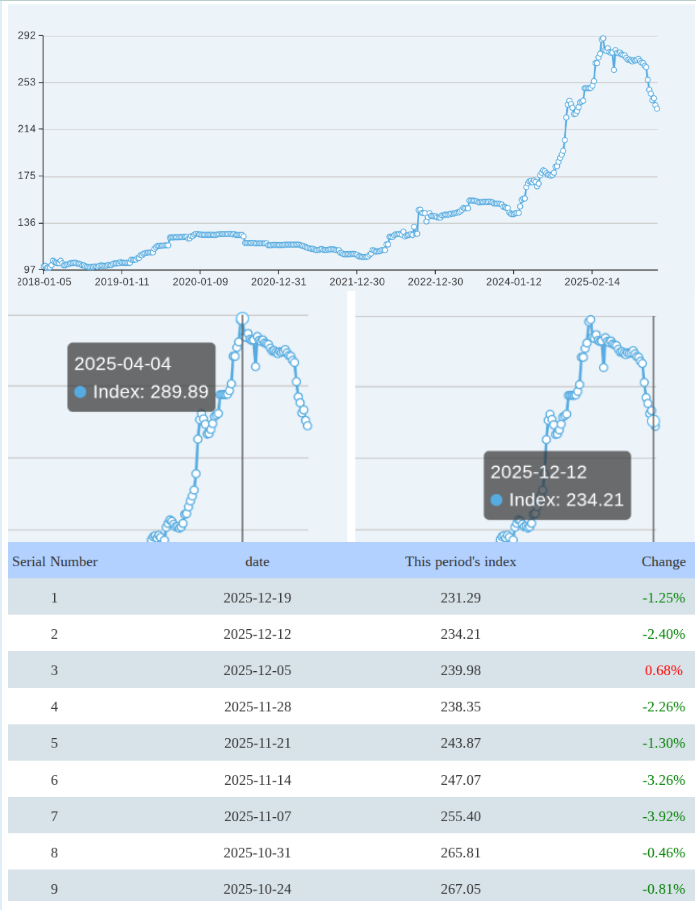The height and width of the screenshot is (910, 696).
Task: Click the 2018-01-05 x-axis label
Action: coord(44,282)
